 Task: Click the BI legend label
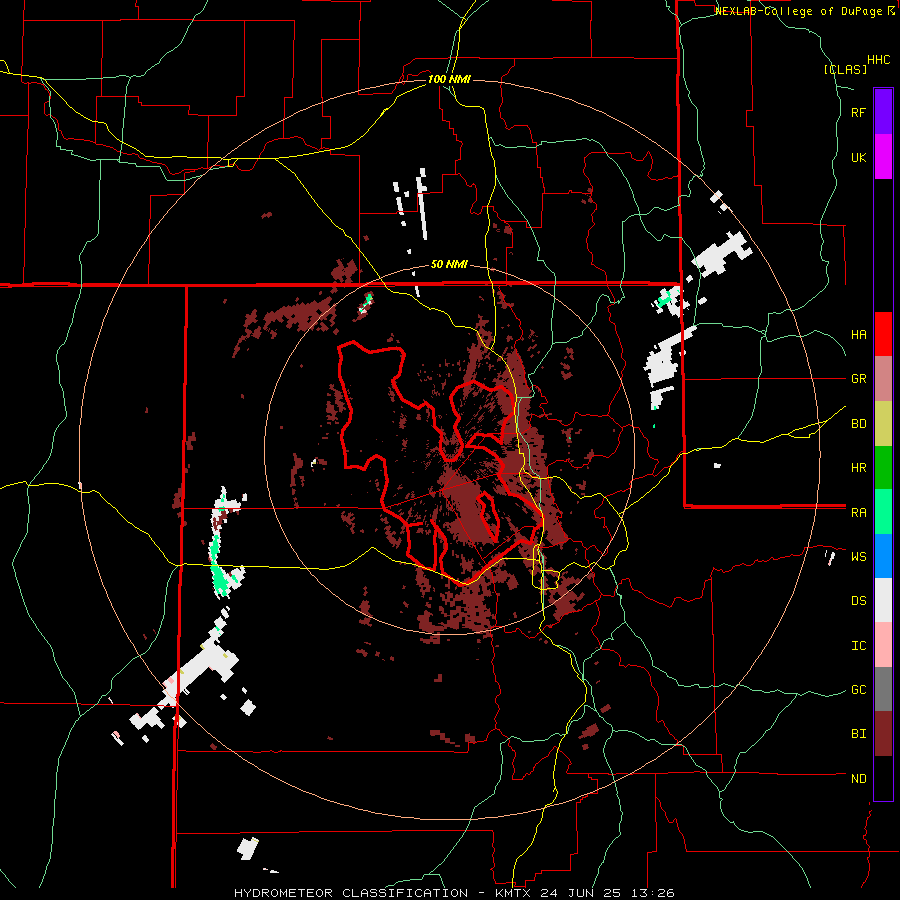(x=858, y=734)
